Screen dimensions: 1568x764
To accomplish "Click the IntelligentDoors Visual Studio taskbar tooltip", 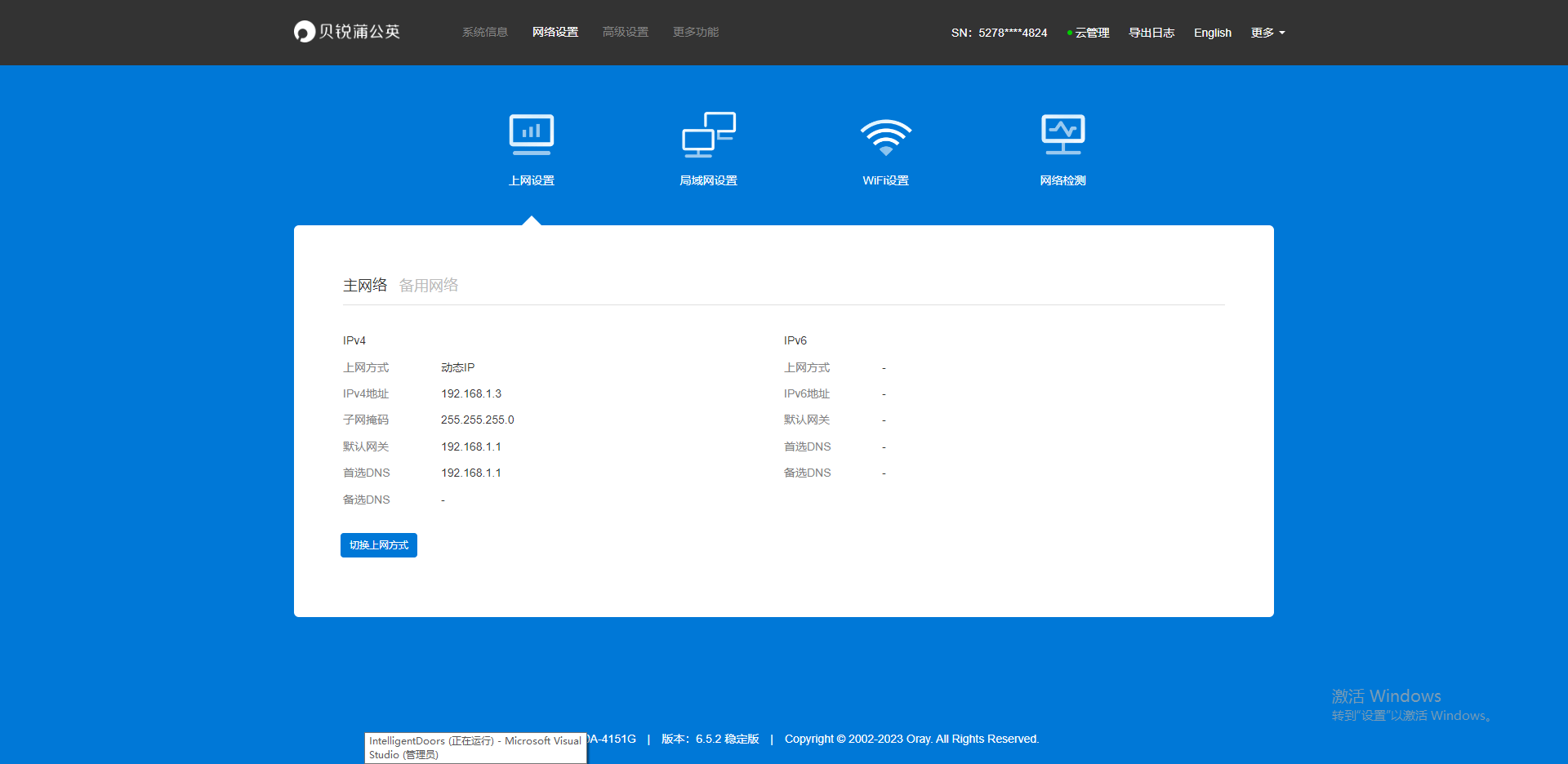I will 475,748.
